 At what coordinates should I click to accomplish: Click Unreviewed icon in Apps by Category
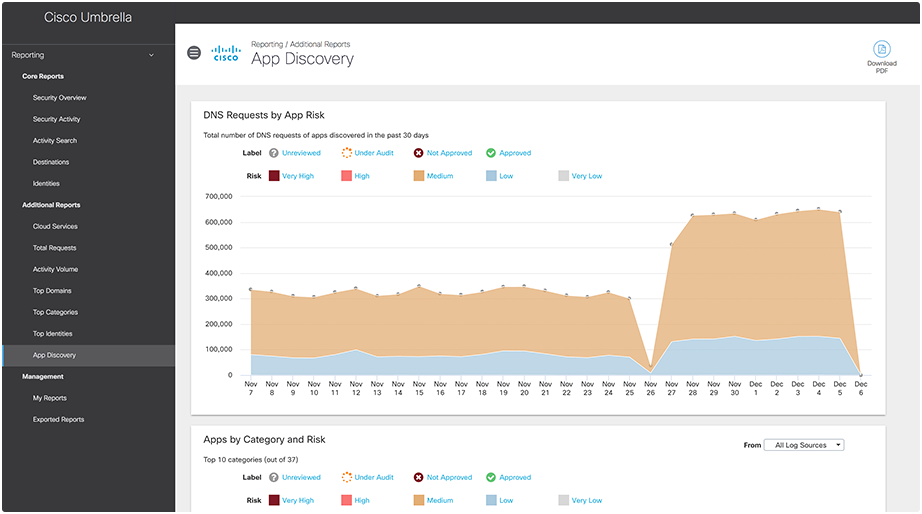pyautogui.click(x=273, y=478)
